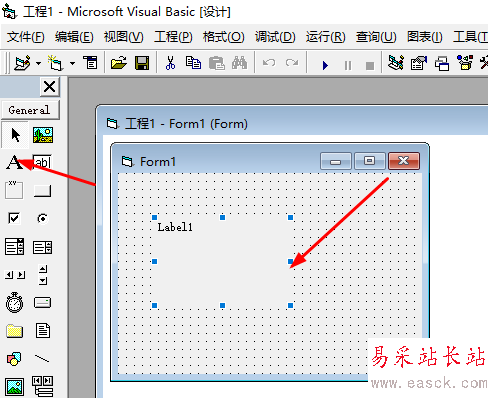Open the 编辑(E) menu

coord(74,37)
